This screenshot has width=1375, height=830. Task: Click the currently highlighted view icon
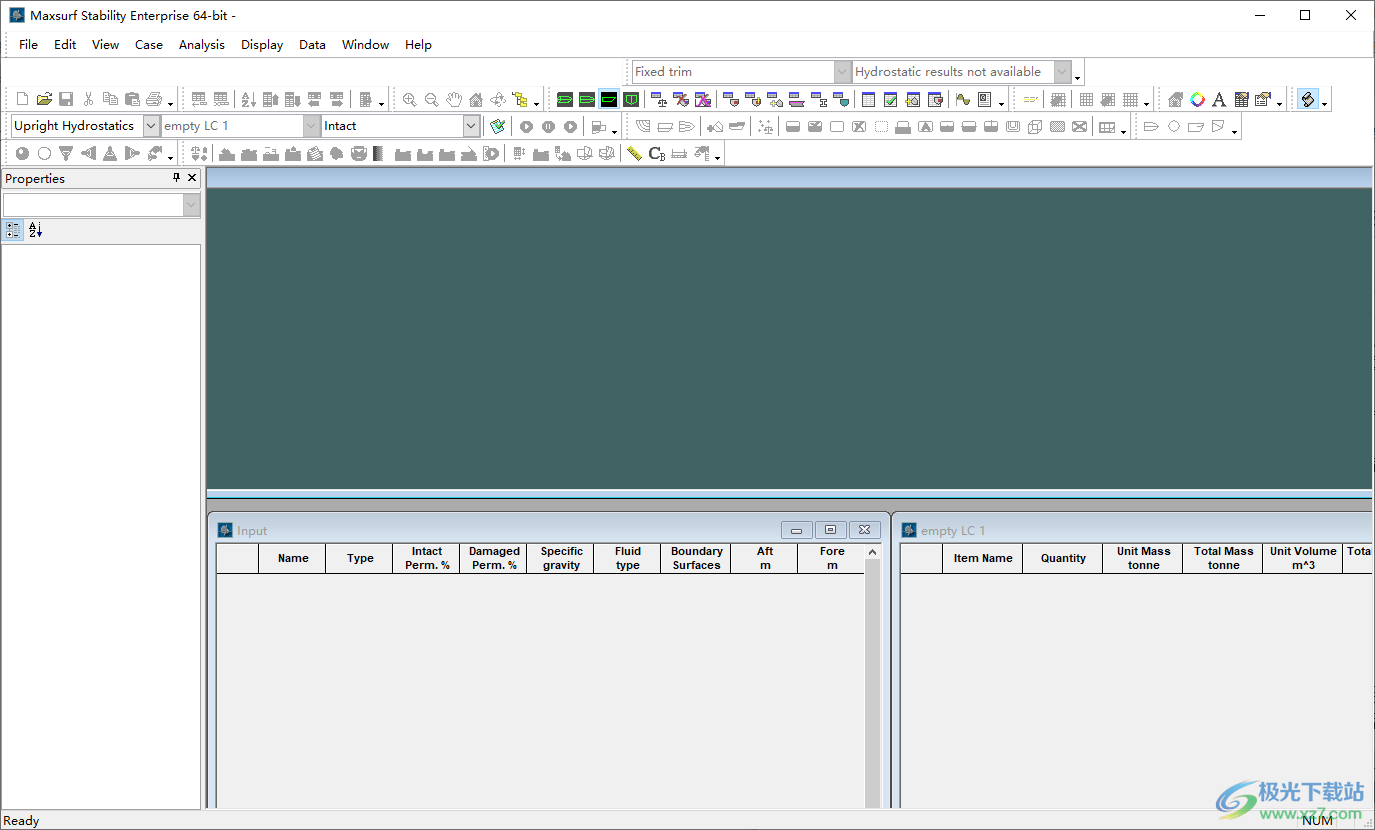click(609, 99)
